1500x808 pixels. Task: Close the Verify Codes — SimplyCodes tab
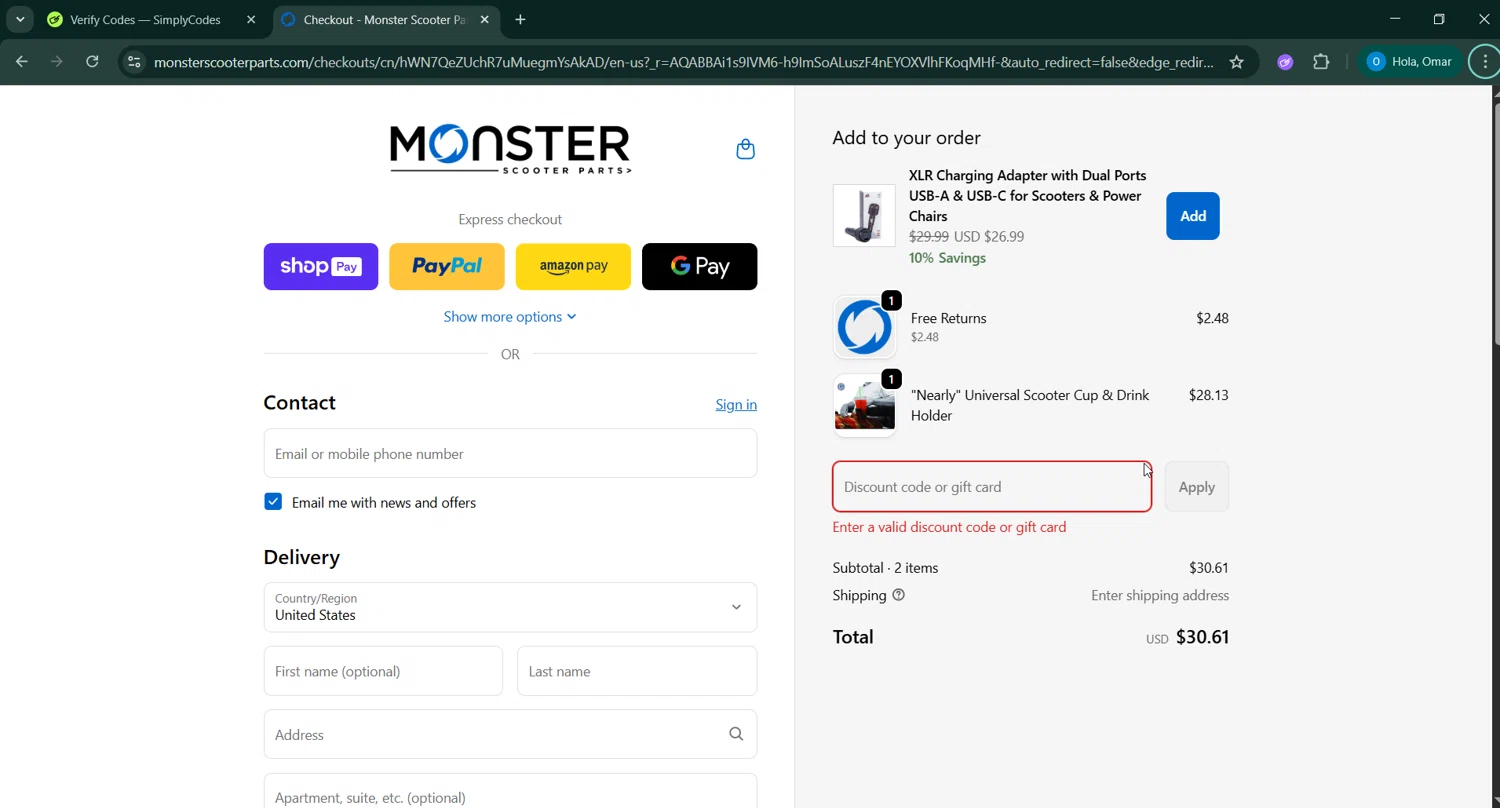click(251, 19)
